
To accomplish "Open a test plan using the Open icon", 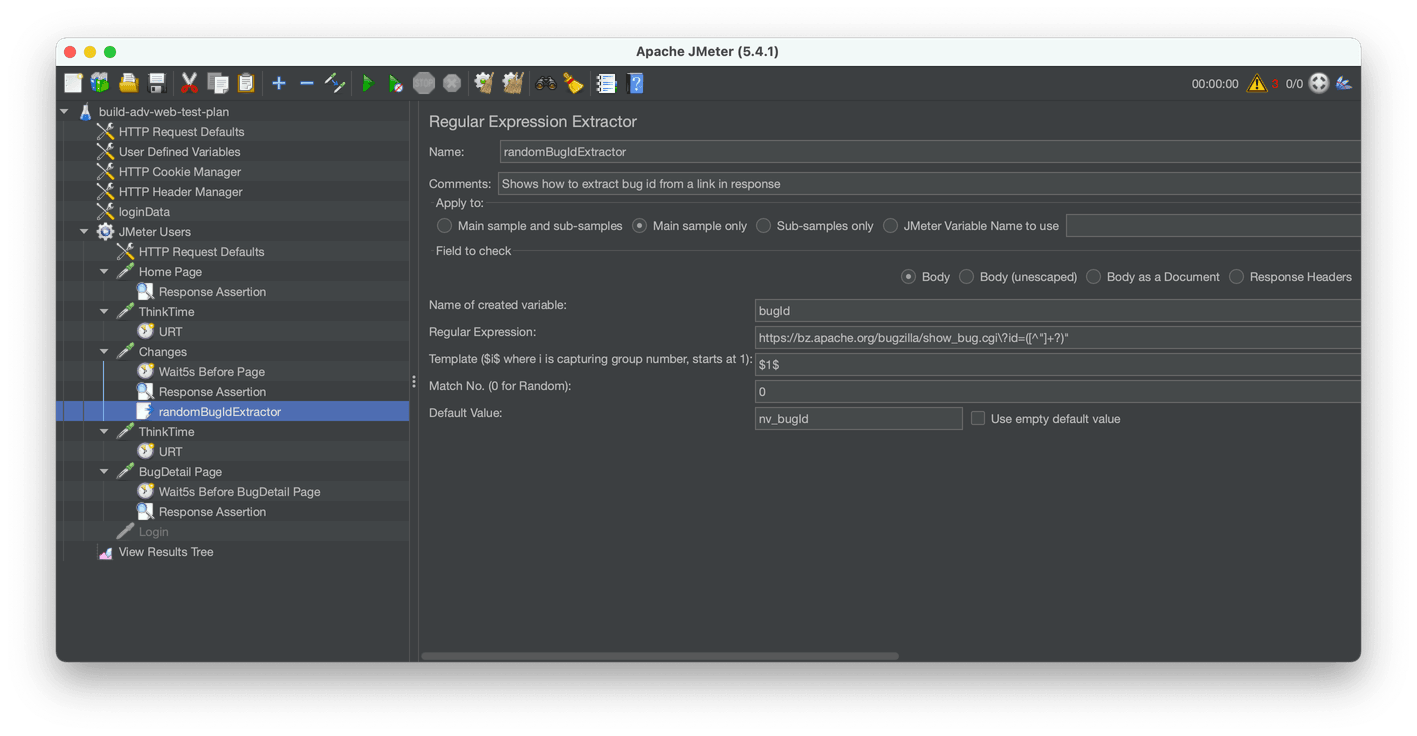I will coord(128,83).
